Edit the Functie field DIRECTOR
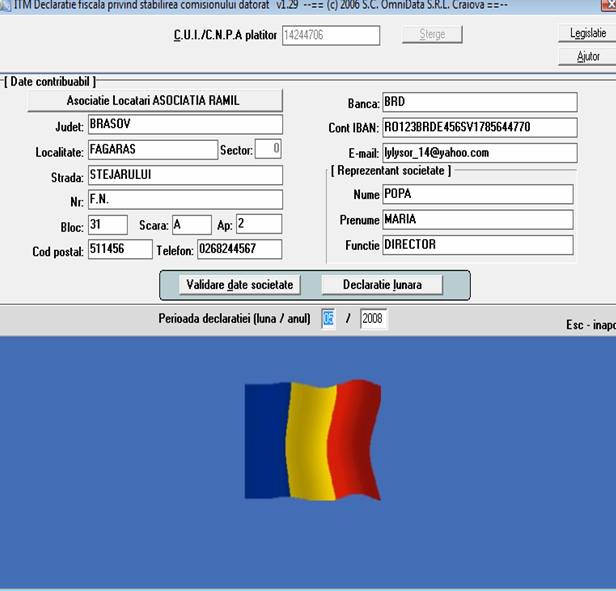The image size is (616, 591). [477, 245]
